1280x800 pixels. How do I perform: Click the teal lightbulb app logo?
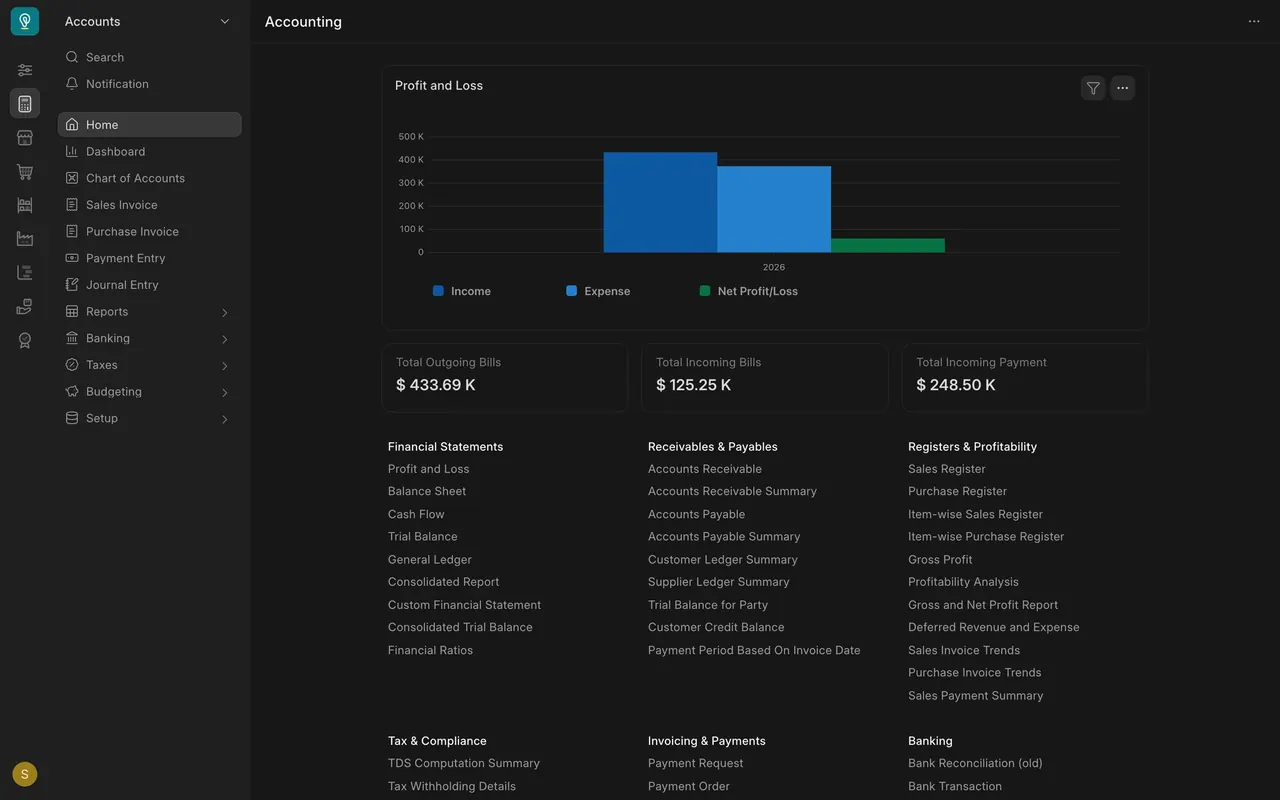pos(25,21)
